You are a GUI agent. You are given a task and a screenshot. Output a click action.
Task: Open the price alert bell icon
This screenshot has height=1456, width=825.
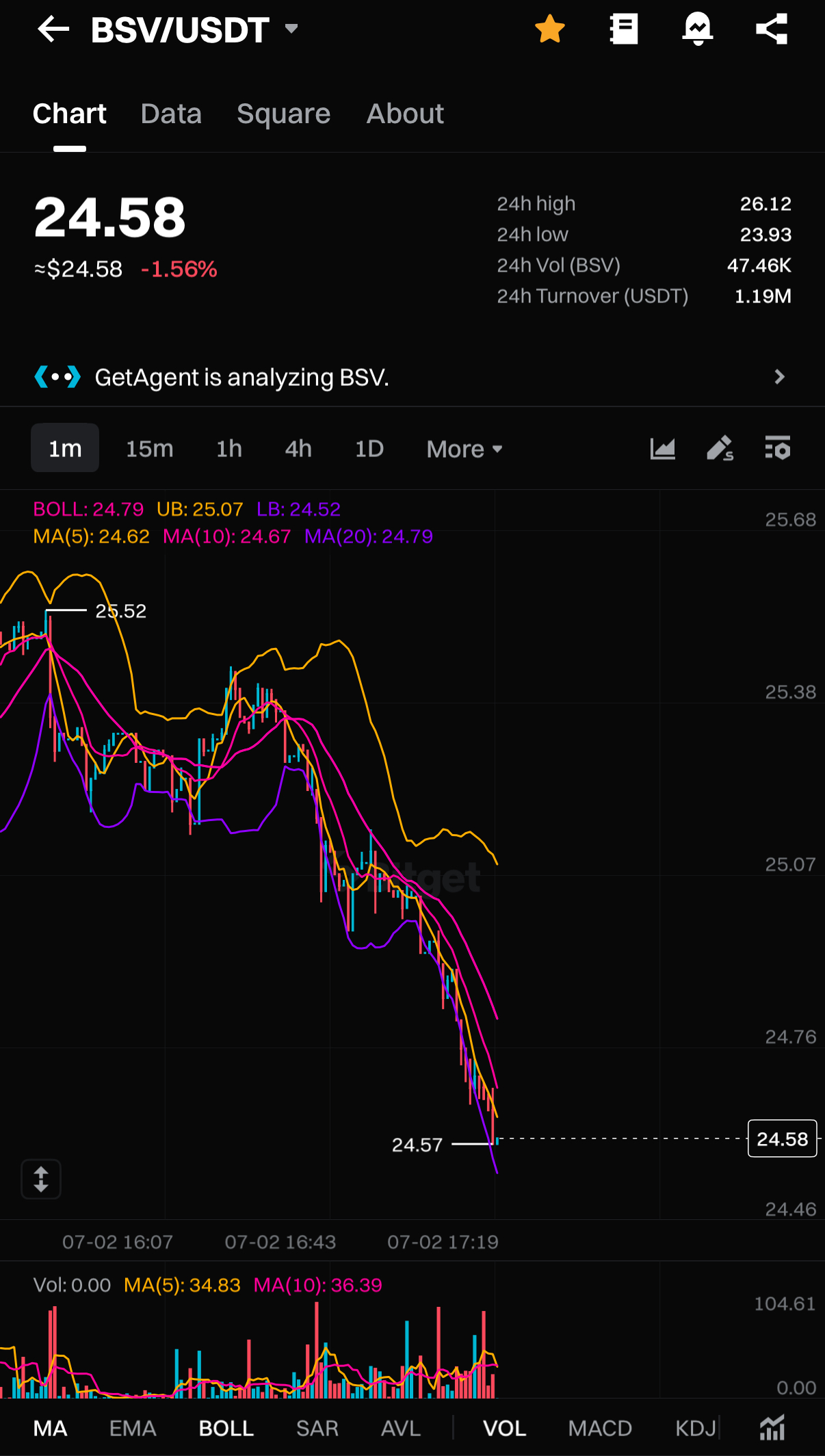coord(697,29)
